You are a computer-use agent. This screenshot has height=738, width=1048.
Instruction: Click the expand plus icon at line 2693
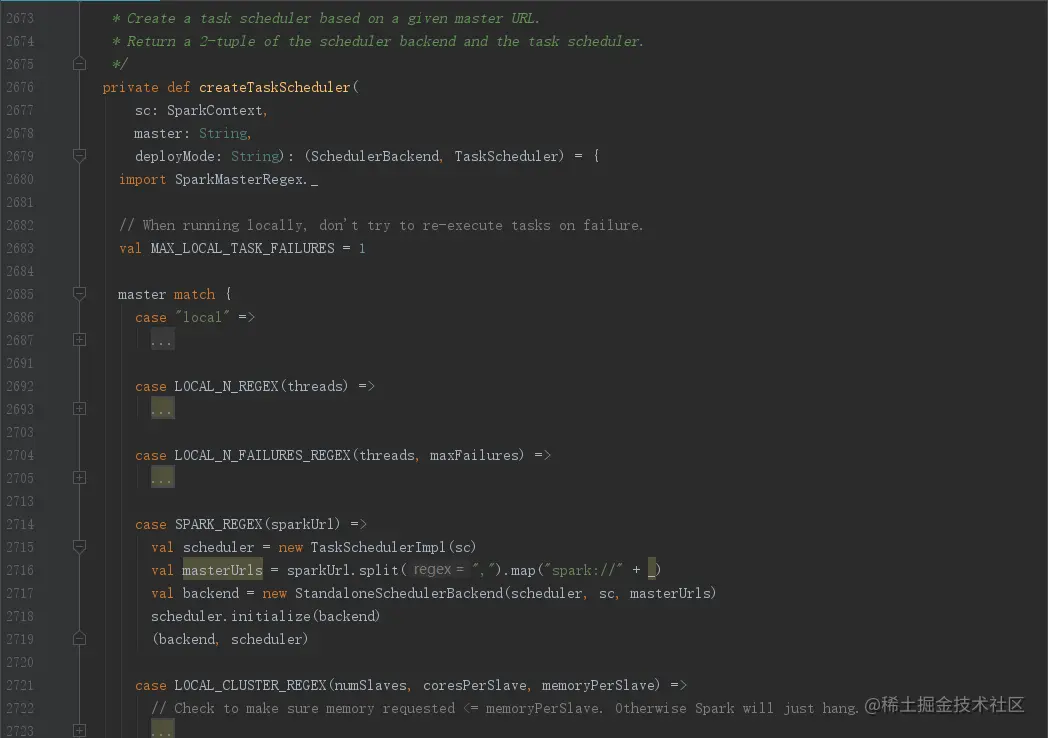[79, 408]
